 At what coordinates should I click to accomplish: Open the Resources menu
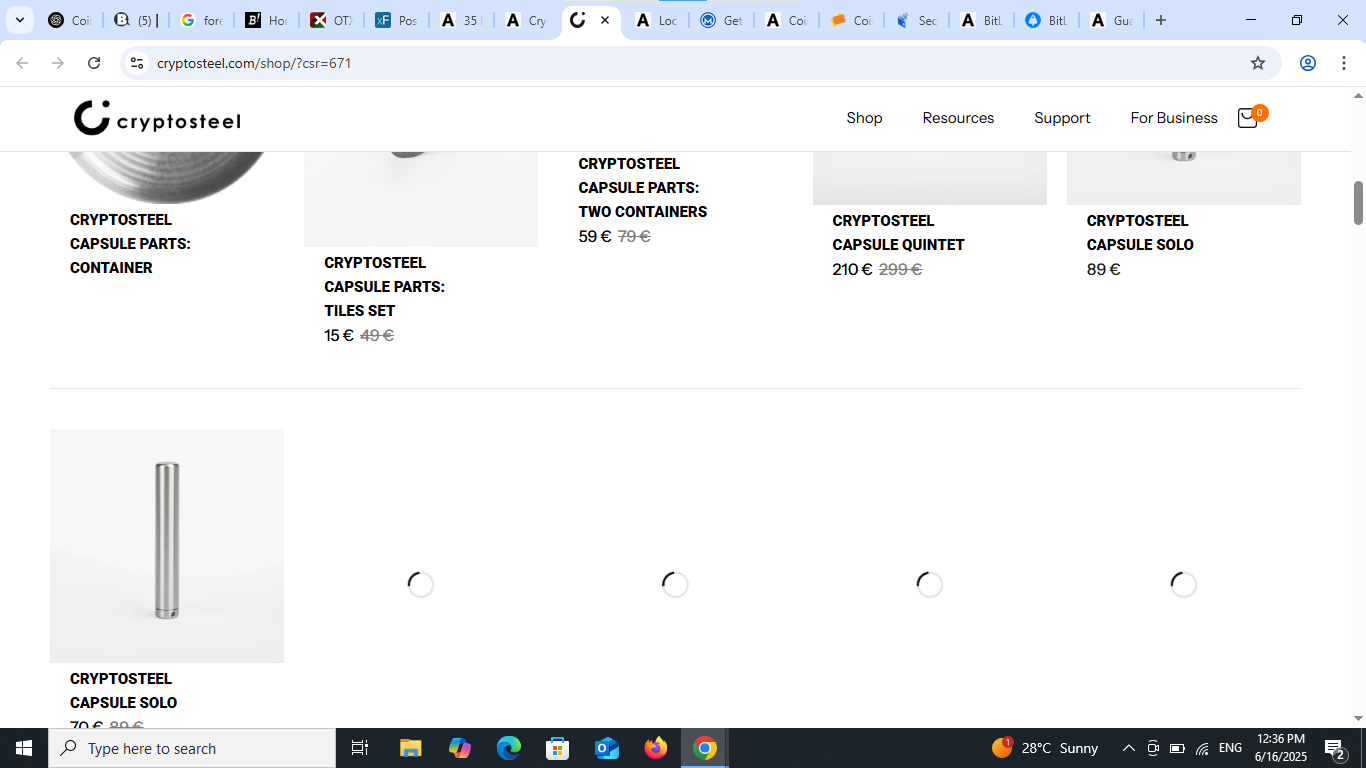point(958,118)
